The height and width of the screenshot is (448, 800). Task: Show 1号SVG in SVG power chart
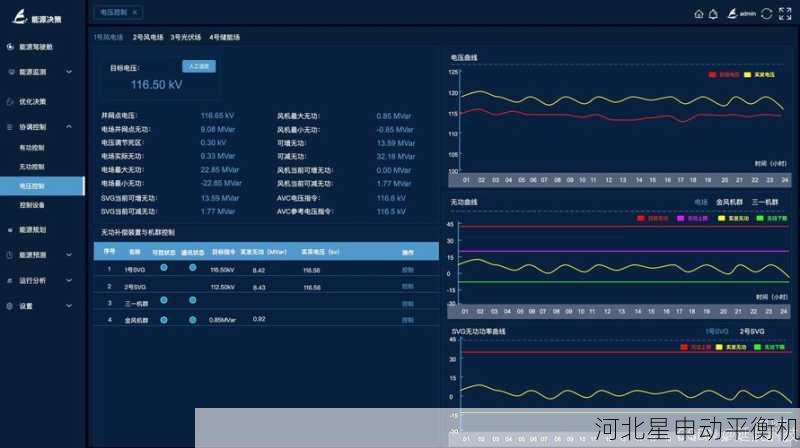[717, 332]
